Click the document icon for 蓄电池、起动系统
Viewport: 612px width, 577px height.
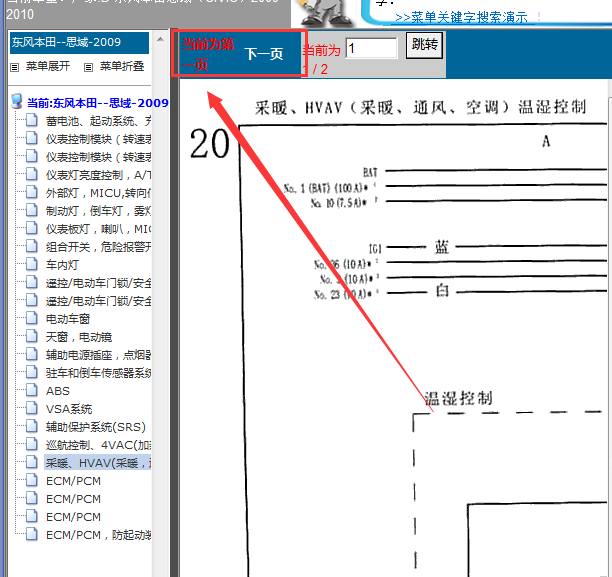[32, 120]
